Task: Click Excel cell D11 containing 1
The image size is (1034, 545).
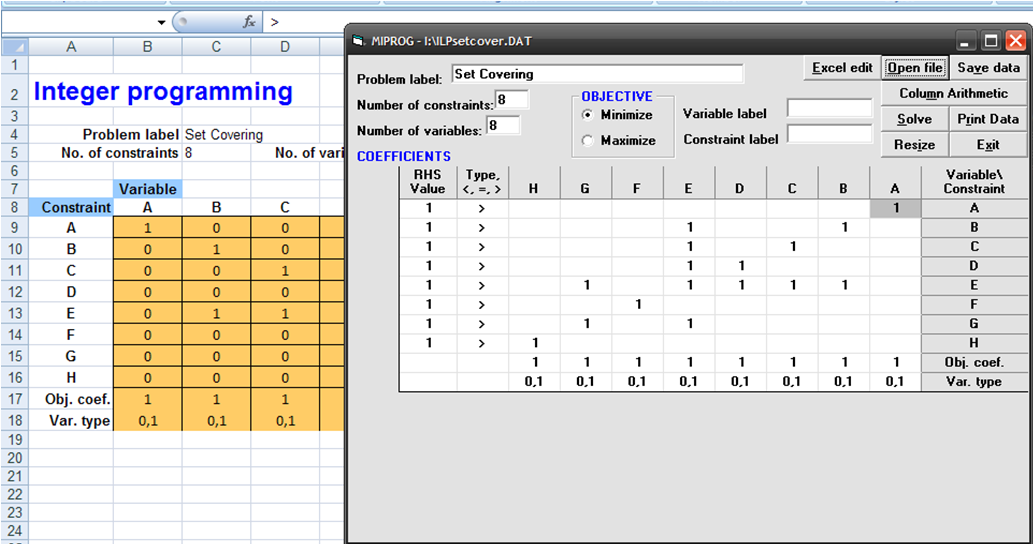Action: (x=285, y=271)
